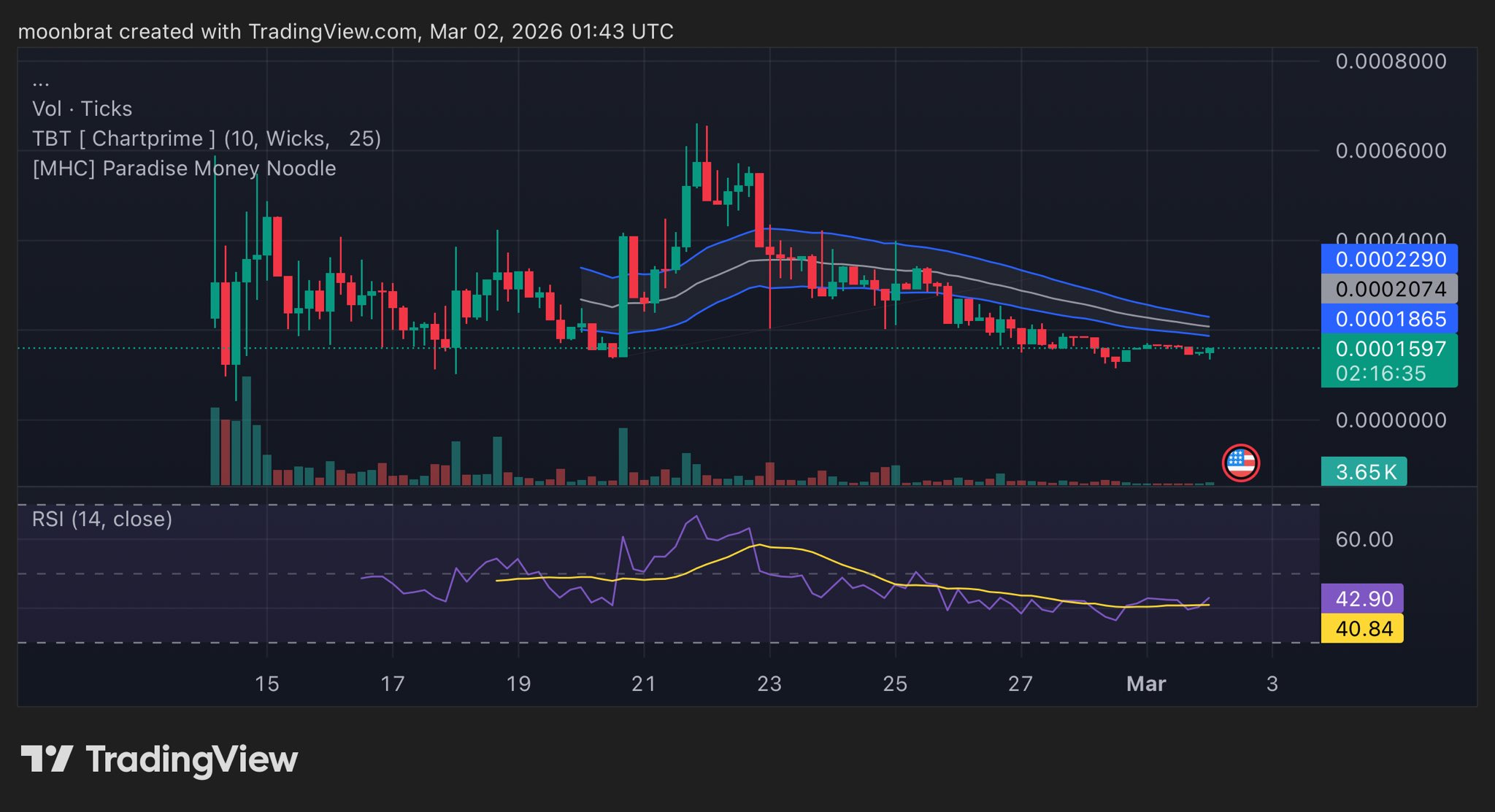1495x812 pixels.
Task: Click the US flag economic event icon
Action: [1240, 463]
